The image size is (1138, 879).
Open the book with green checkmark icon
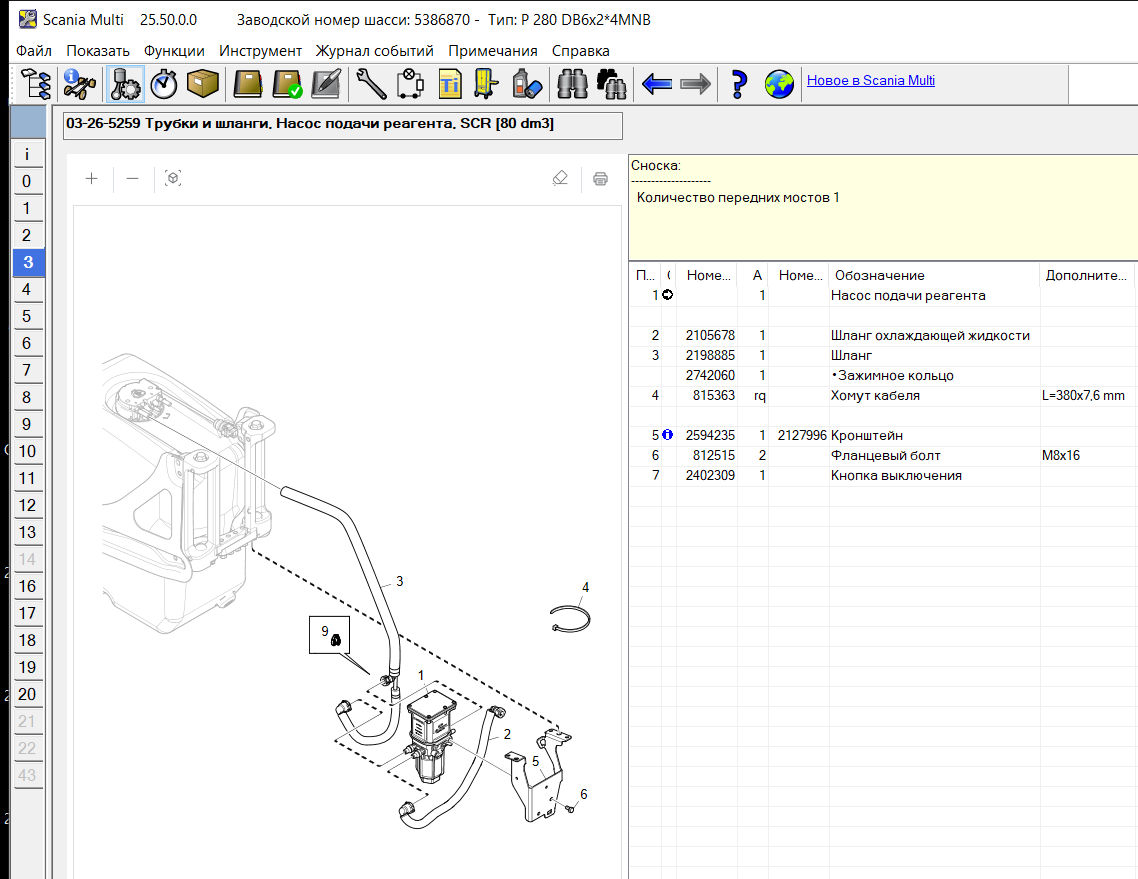click(x=287, y=83)
